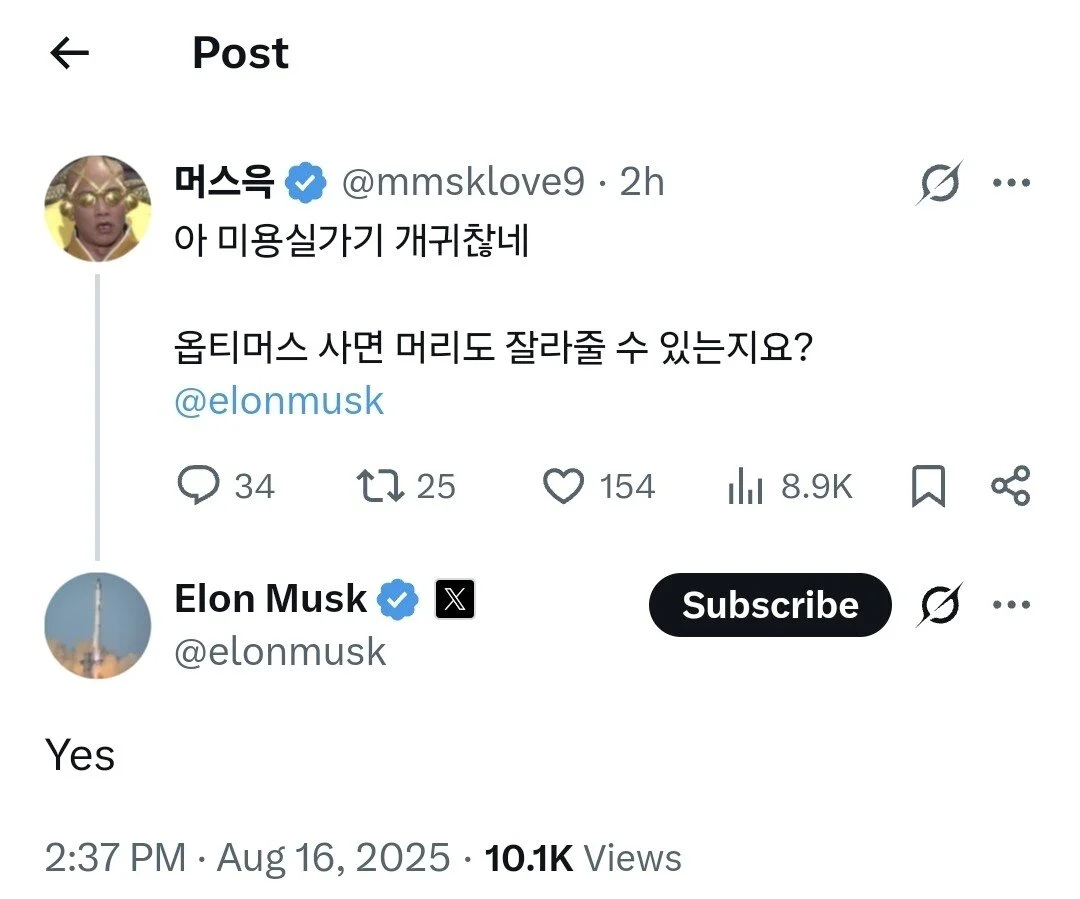Open 머스욱's profile picture
This screenshot has height=899, width=1080.
(97, 209)
